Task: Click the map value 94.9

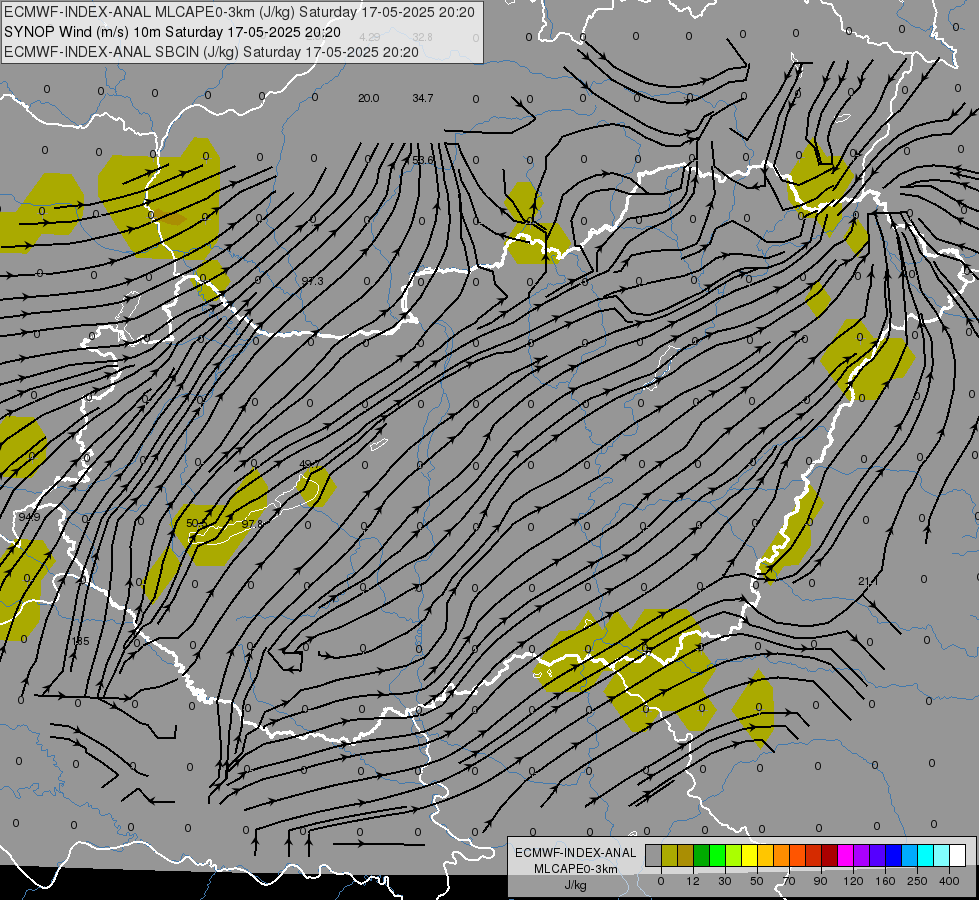Action: click(x=29, y=517)
